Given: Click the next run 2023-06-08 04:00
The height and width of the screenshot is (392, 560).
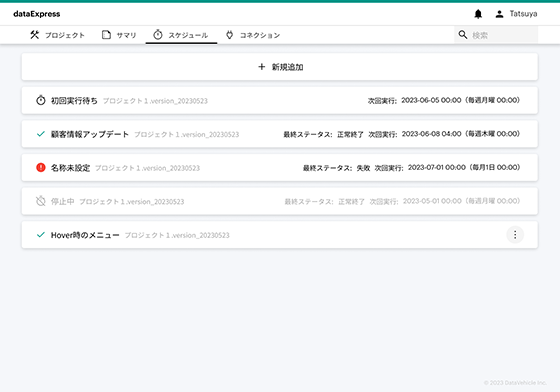Looking at the screenshot, I should click(431, 134).
